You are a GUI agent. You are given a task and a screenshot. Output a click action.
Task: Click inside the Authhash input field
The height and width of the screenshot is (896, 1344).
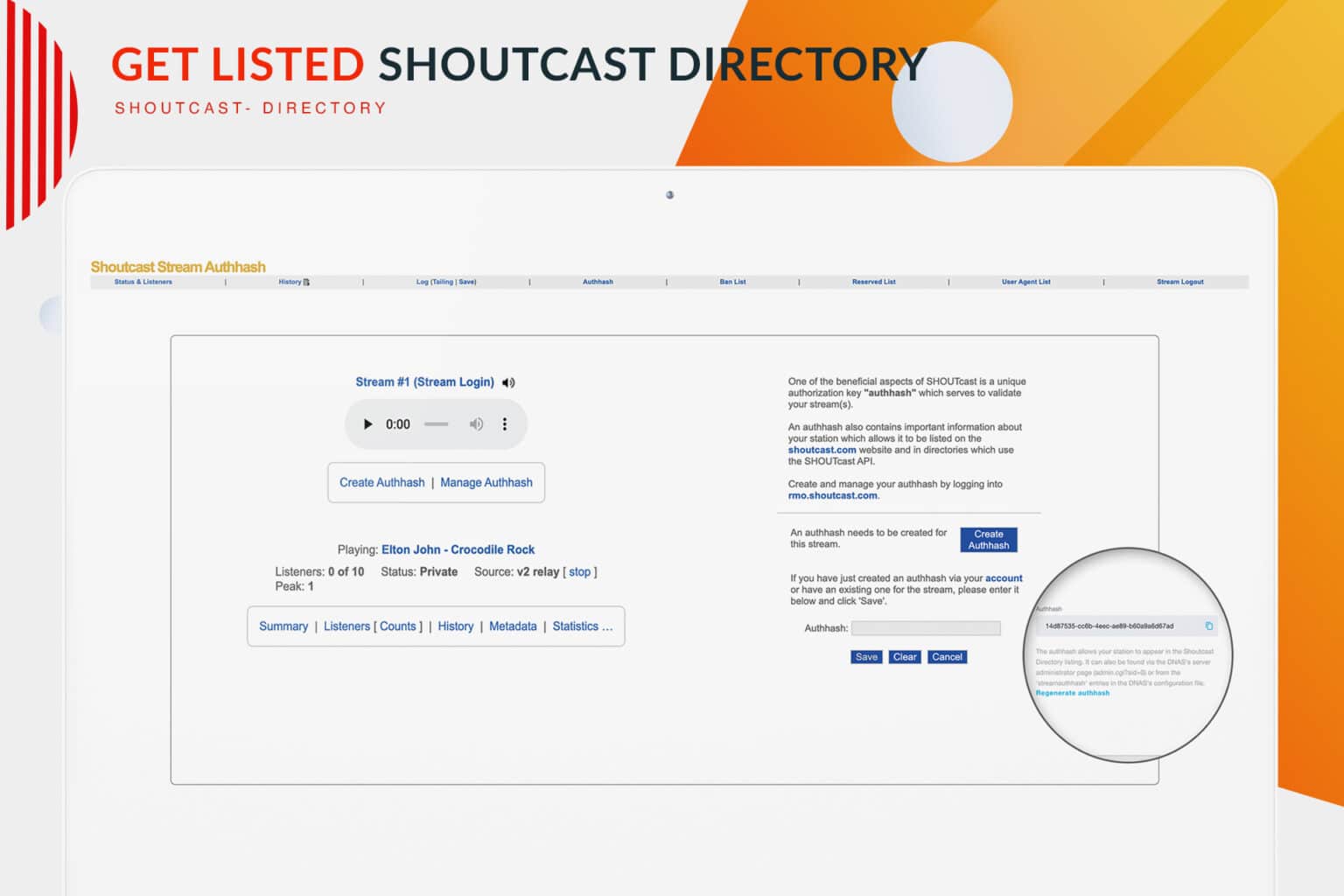[x=927, y=627]
